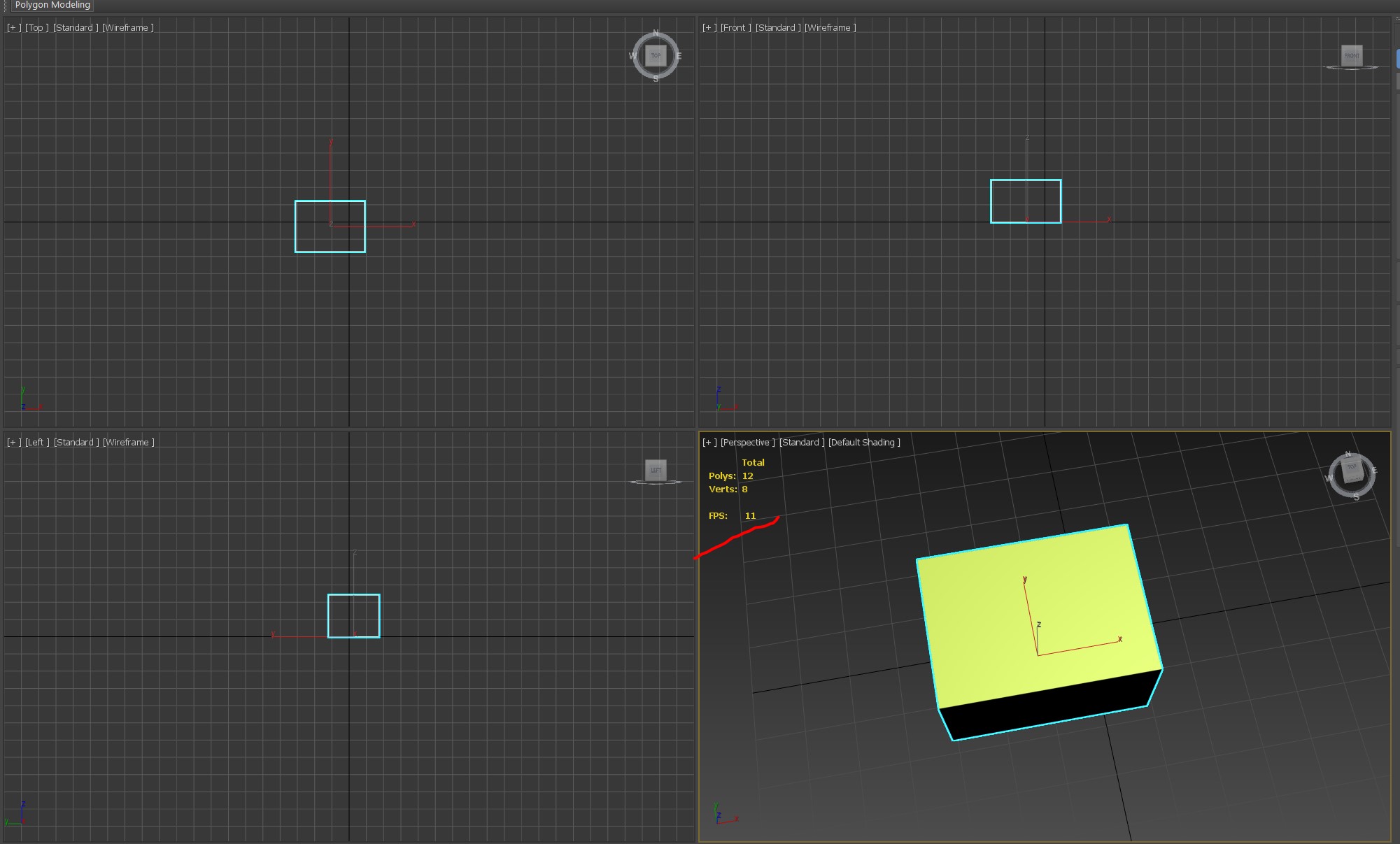
Task: Open the [Front] viewport label menu
Action: tap(735, 28)
